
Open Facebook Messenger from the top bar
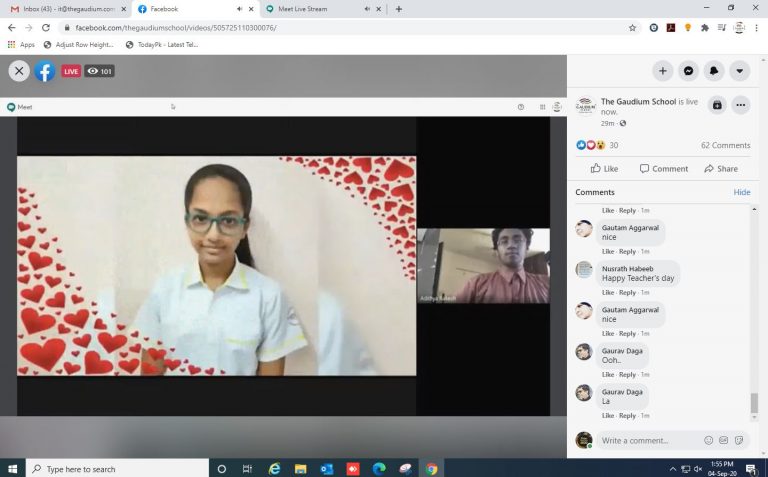(688, 71)
